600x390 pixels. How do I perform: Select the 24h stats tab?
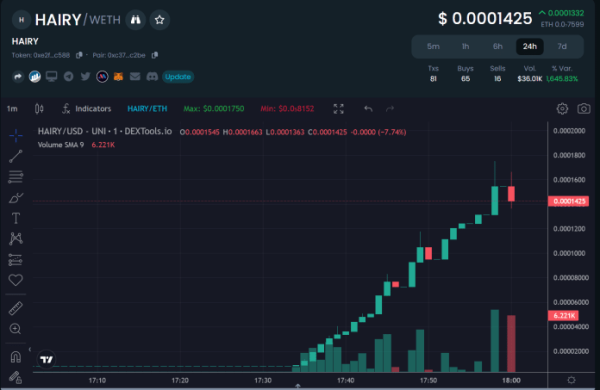click(530, 47)
